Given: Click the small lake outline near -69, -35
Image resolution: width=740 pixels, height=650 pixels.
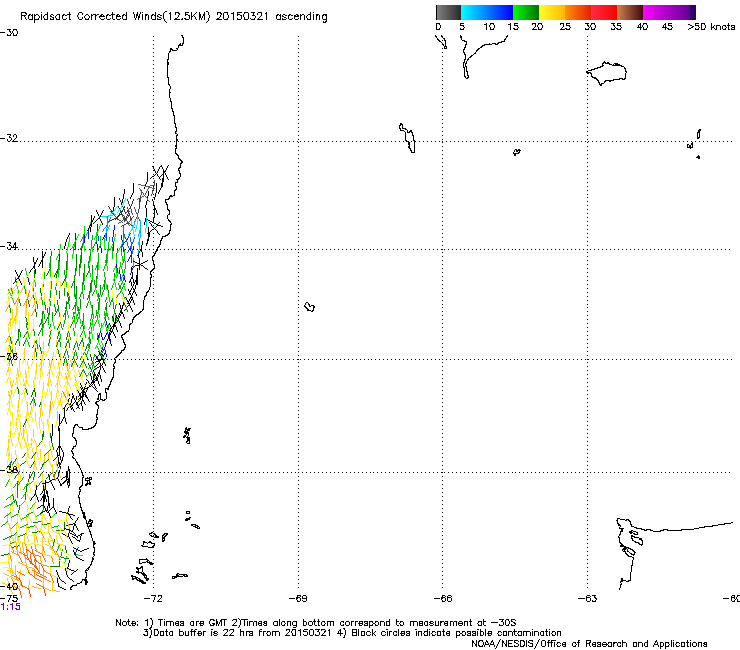Looking at the screenshot, I should (310, 307).
